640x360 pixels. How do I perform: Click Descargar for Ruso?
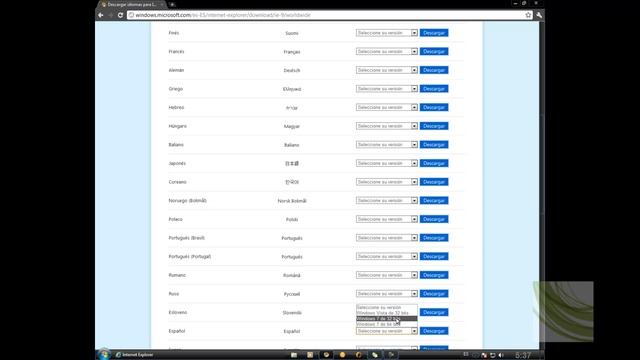[434, 293]
